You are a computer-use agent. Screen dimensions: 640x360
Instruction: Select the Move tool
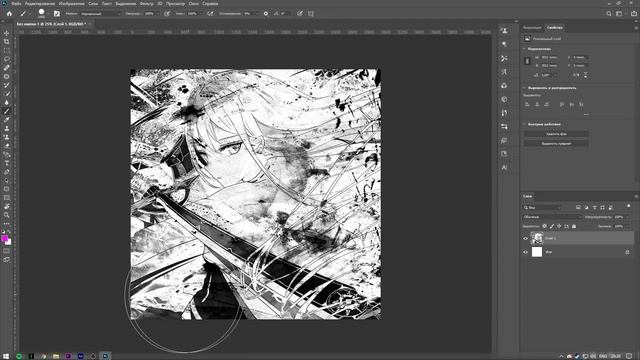tap(7, 33)
